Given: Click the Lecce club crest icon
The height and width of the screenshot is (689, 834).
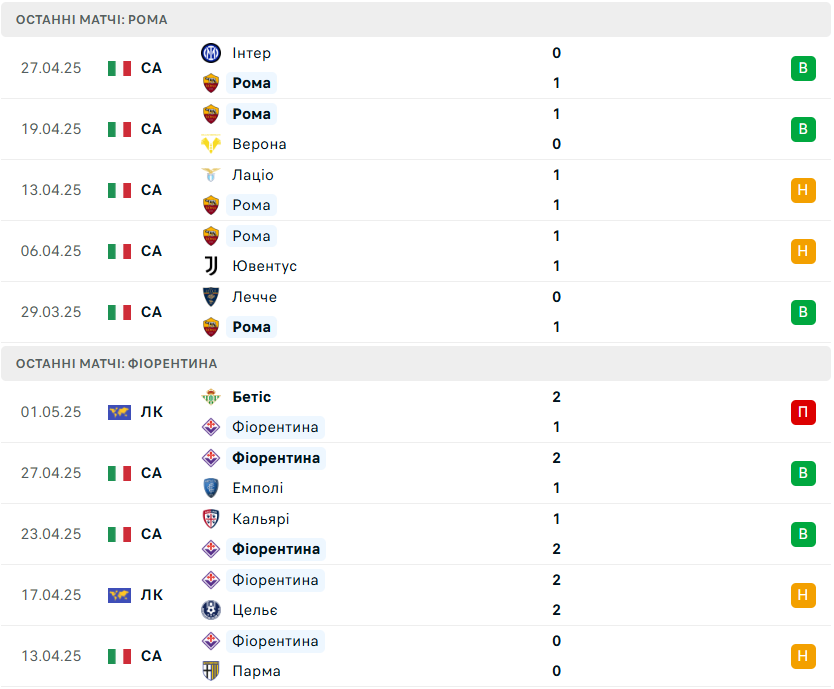Looking at the screenshot, I should coord(211,297).
